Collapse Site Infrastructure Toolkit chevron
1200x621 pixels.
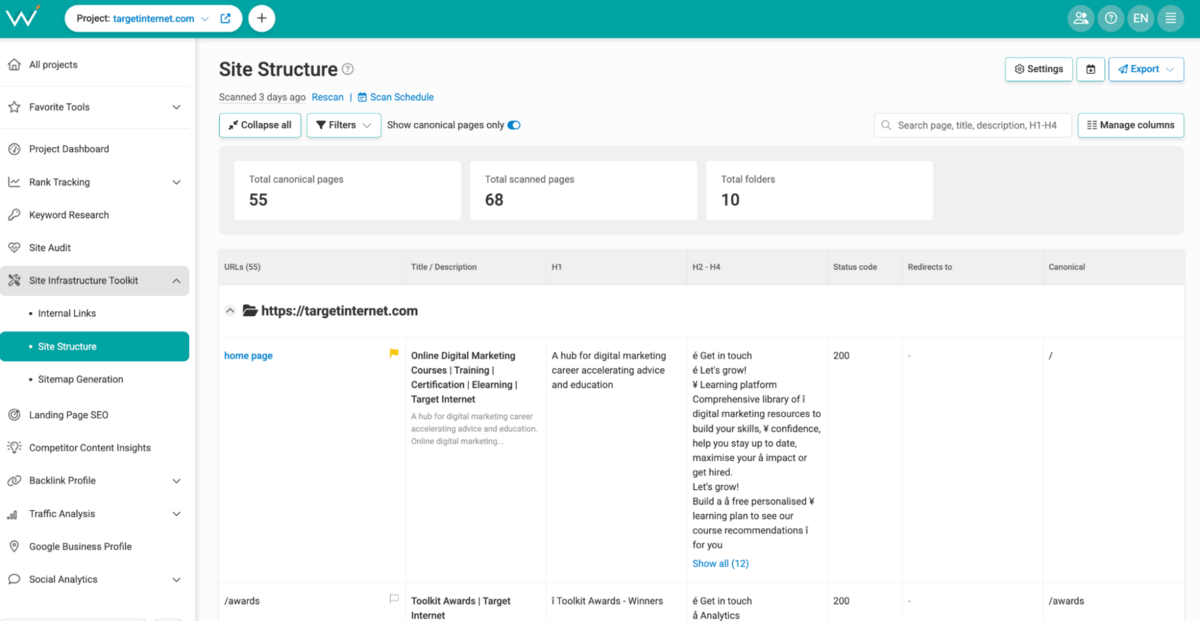[176, 281]
